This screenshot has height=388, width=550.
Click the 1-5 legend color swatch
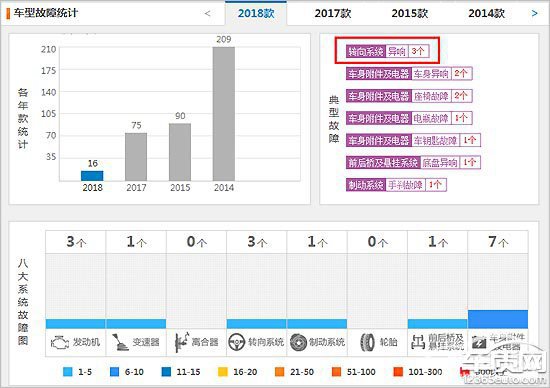(x=67, y=372)
